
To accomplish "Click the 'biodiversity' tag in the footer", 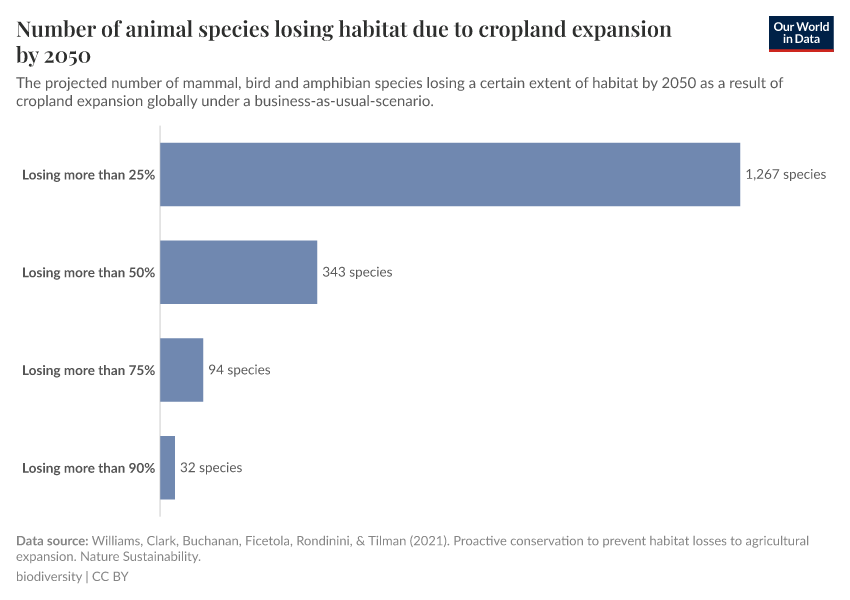I will (x=48, y=577).
